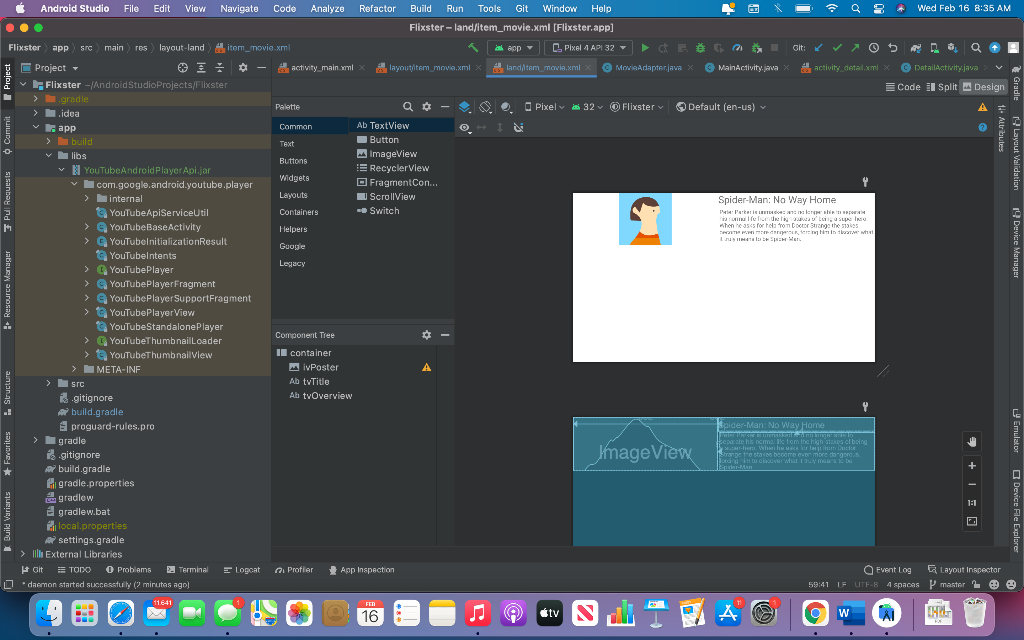Set zoom to 1:1 actual size
The image size is (1024, 640).
point(972,503)
